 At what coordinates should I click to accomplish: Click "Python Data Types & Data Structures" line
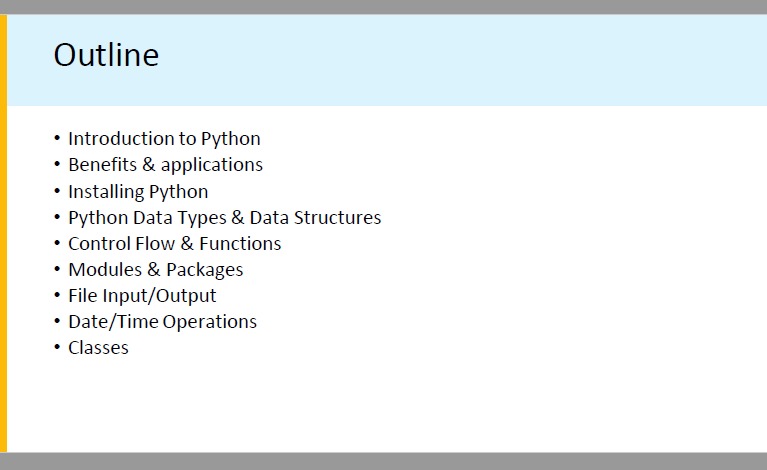[x=224, y=217]
